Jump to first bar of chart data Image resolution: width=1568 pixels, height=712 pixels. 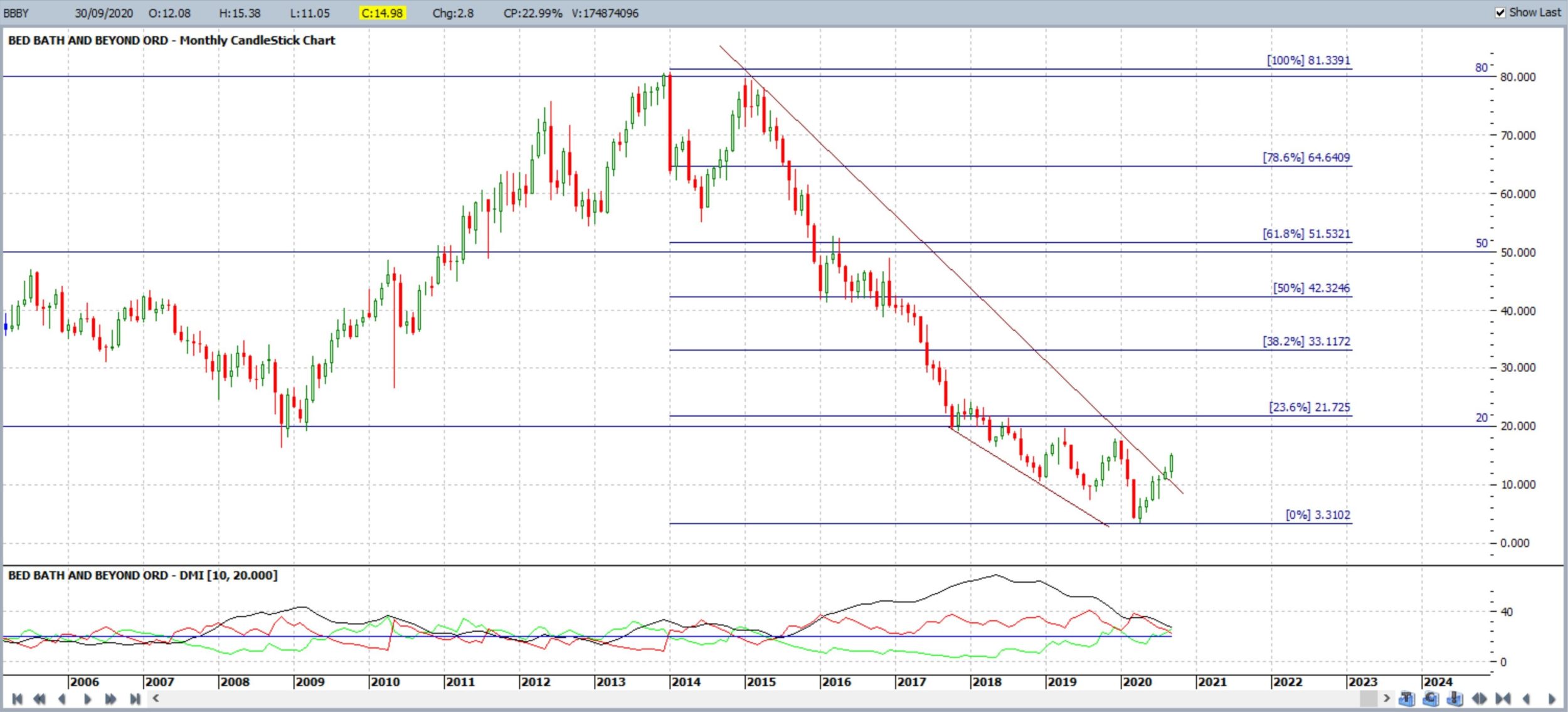click(x=17, y=699)
